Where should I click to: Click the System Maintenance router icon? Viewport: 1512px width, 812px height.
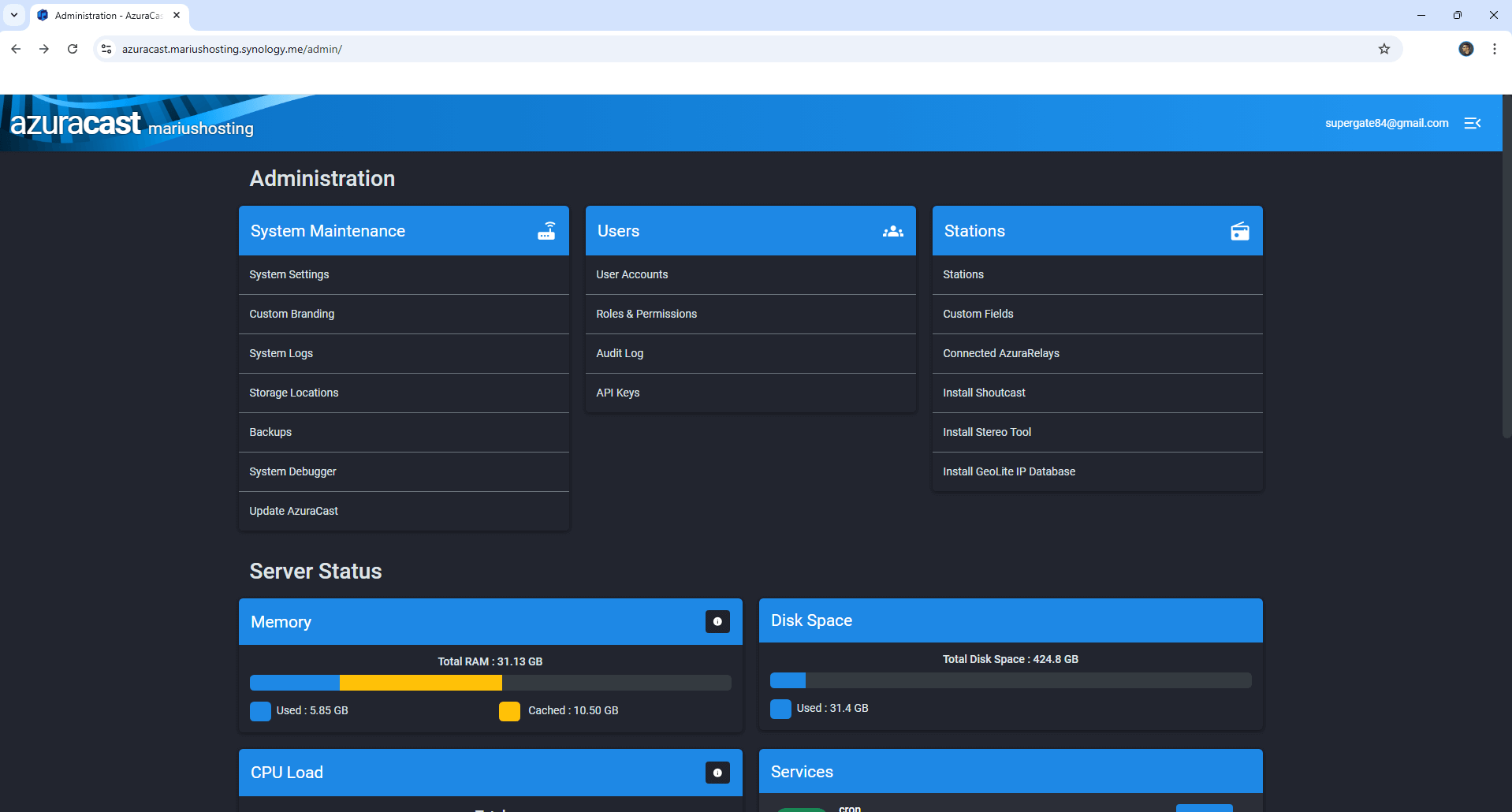point(546,231)
